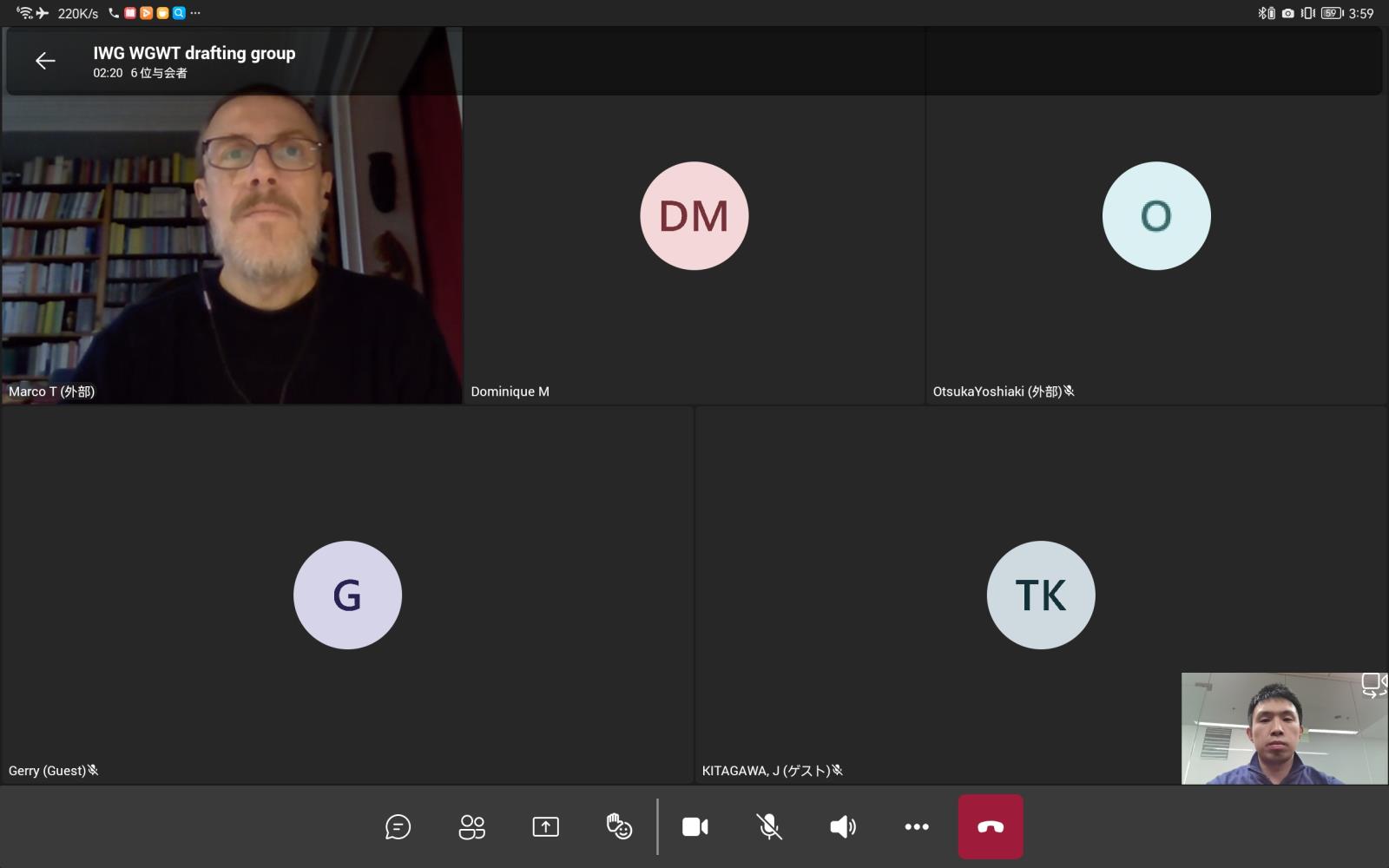Switch camera on self-view
The width and height of the screenshot is (1389, 868).
(1373, 685)
